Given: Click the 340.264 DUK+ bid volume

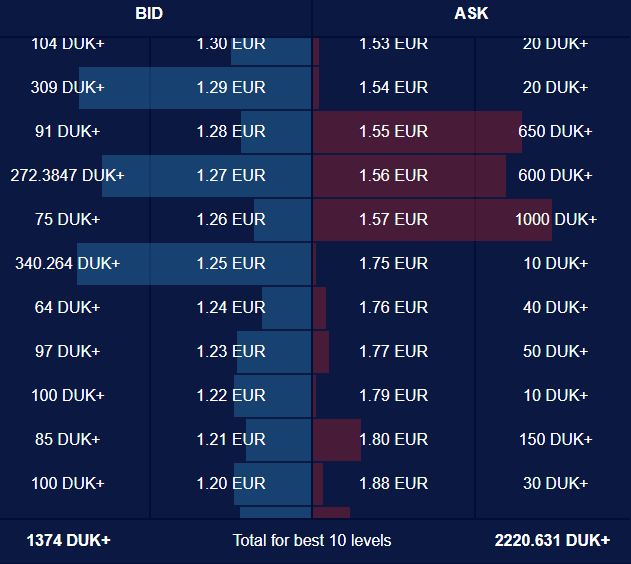Looking at the screenshot, I should click(68, 263).
